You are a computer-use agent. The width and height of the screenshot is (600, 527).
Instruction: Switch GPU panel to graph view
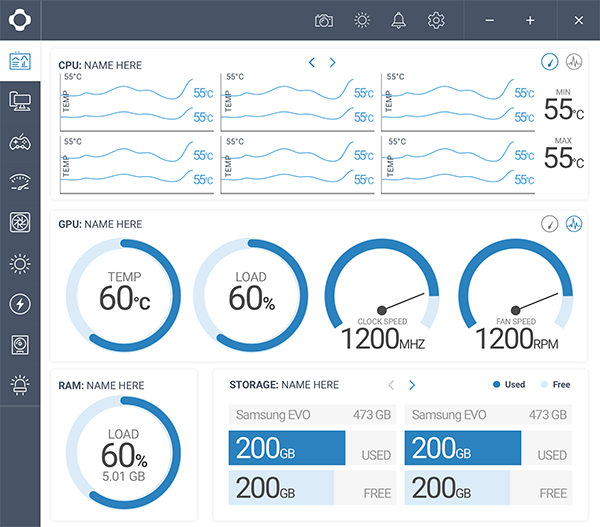(574, 224)
